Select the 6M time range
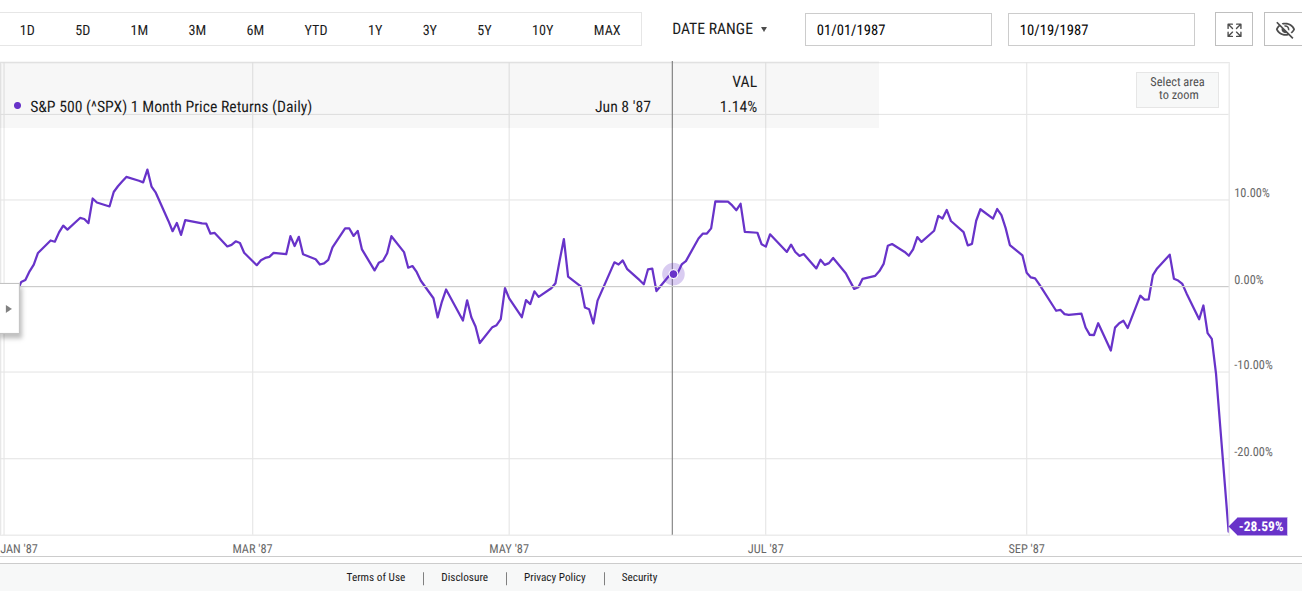Viewport: 1302px width, 591px height. pos(255,30)
